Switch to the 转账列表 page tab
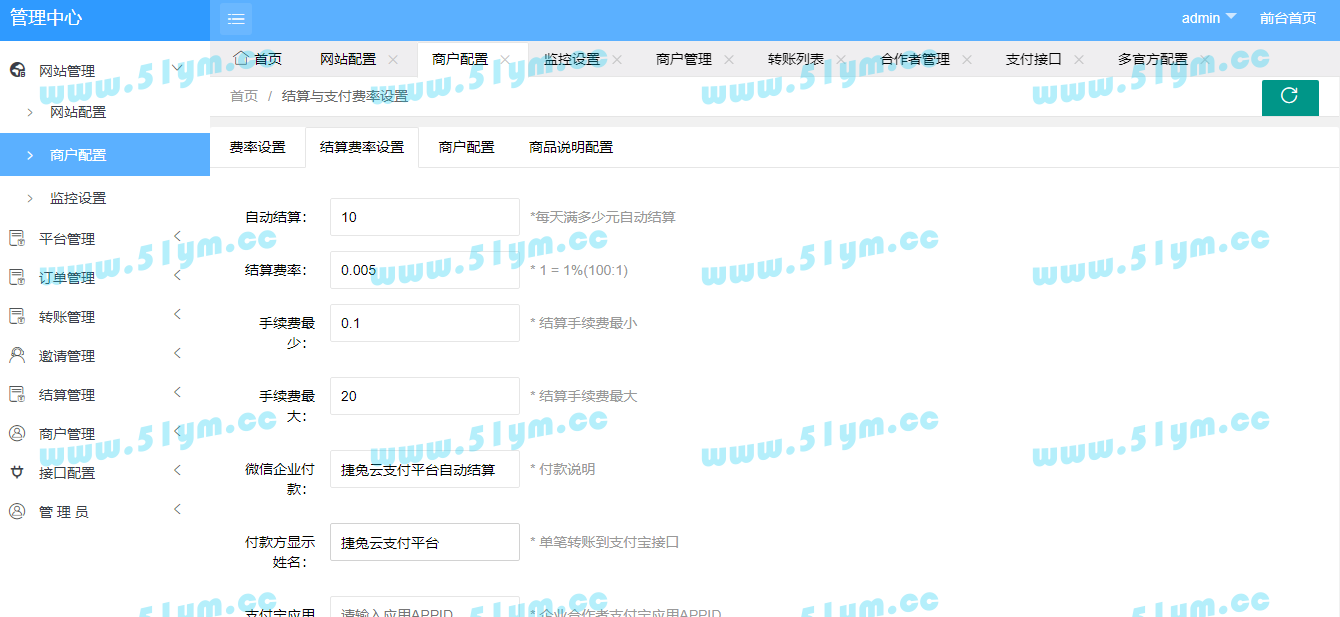This screenshot has width=1340, height=617. tap(796, 59)
